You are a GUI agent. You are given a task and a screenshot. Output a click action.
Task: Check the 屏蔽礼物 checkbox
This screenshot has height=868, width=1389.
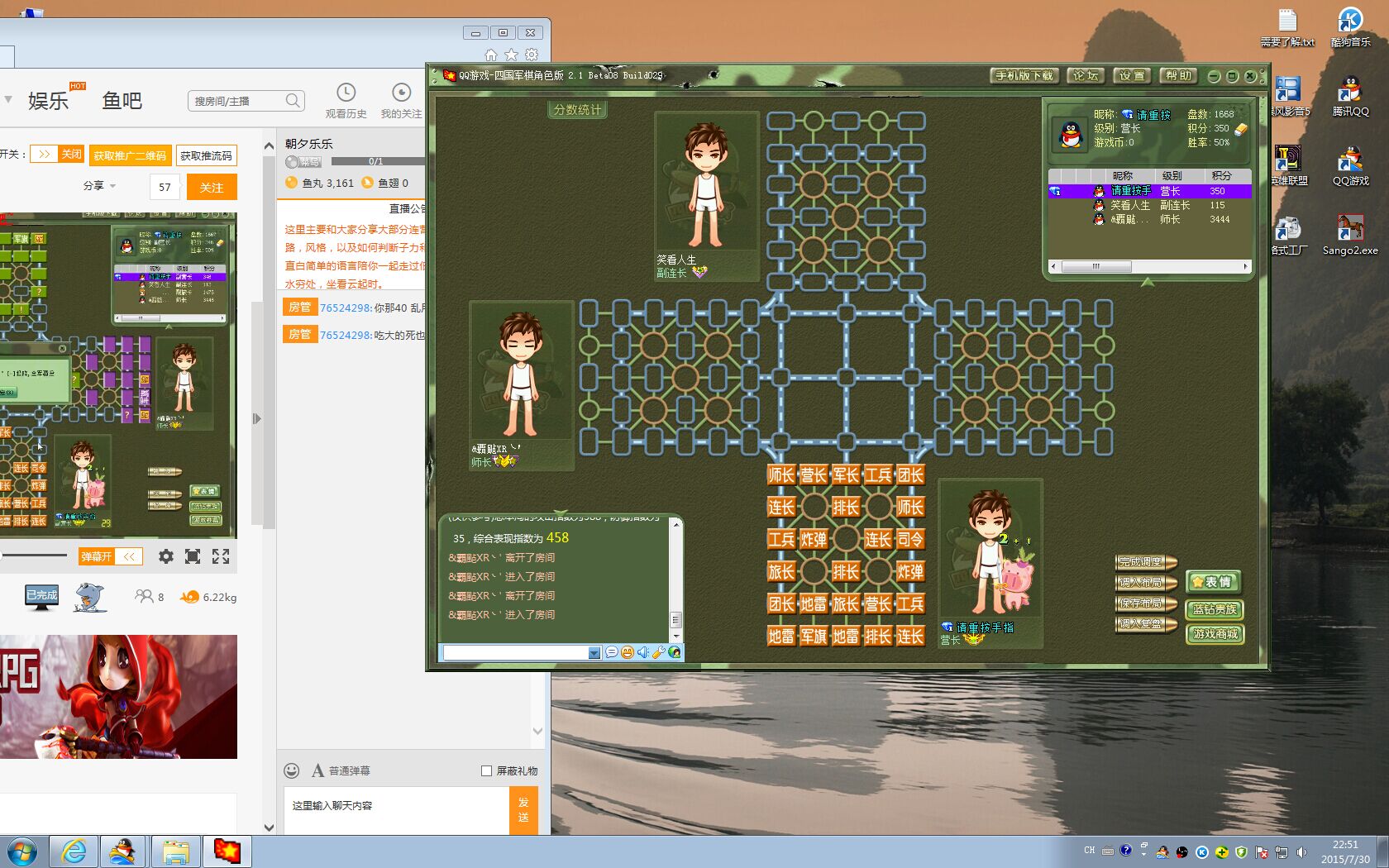(486, 770)
